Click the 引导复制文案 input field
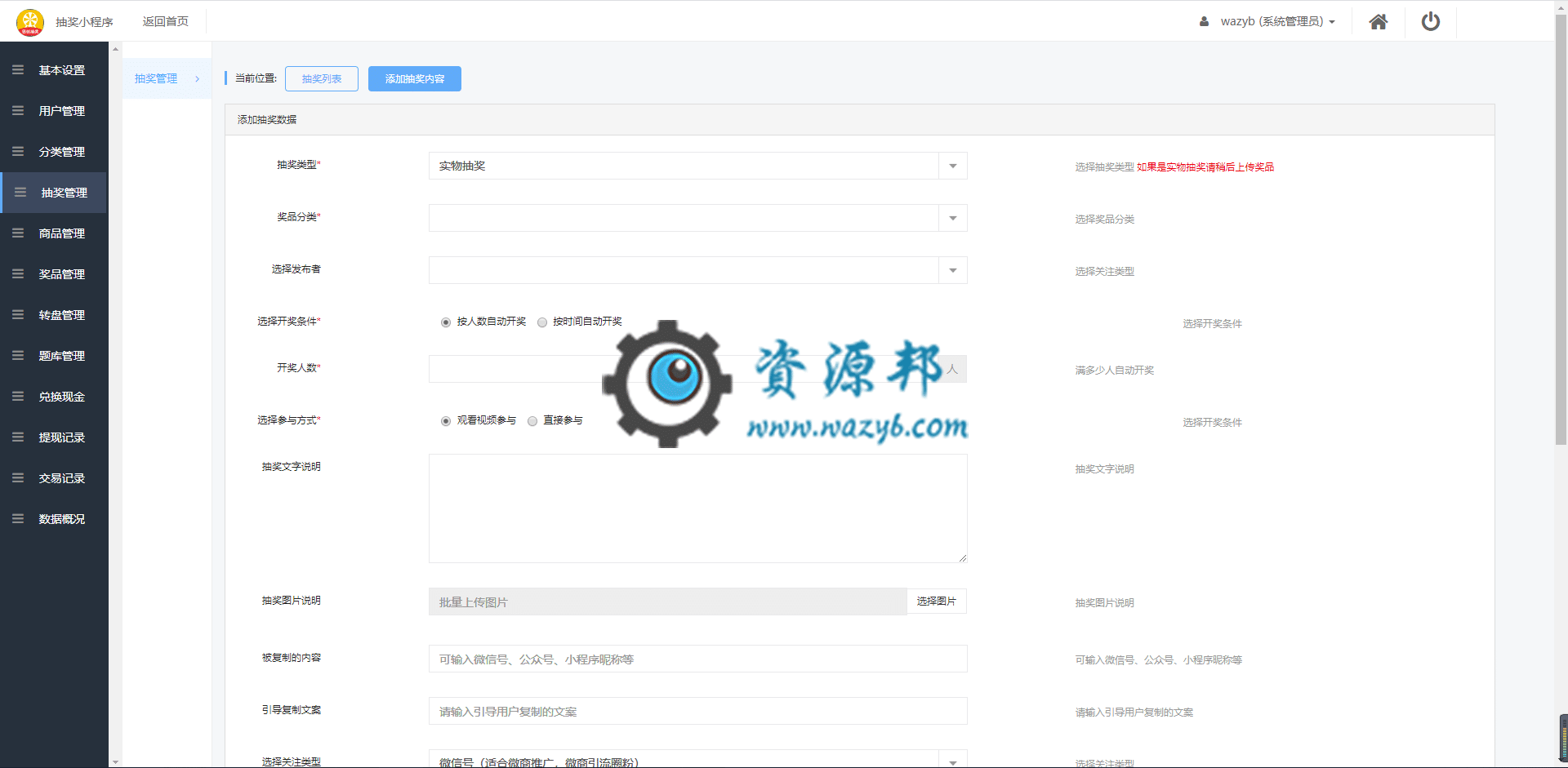 (x=698, y=711)
